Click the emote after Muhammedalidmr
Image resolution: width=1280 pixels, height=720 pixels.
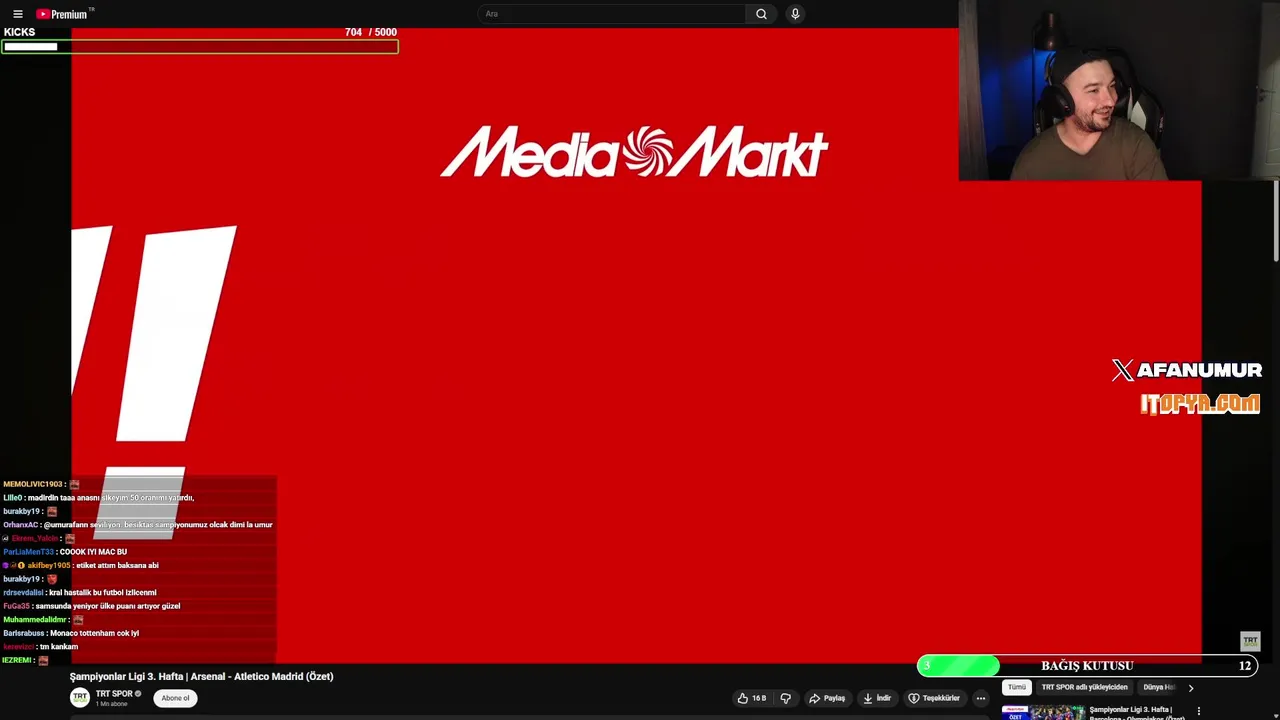click(78, 620)
